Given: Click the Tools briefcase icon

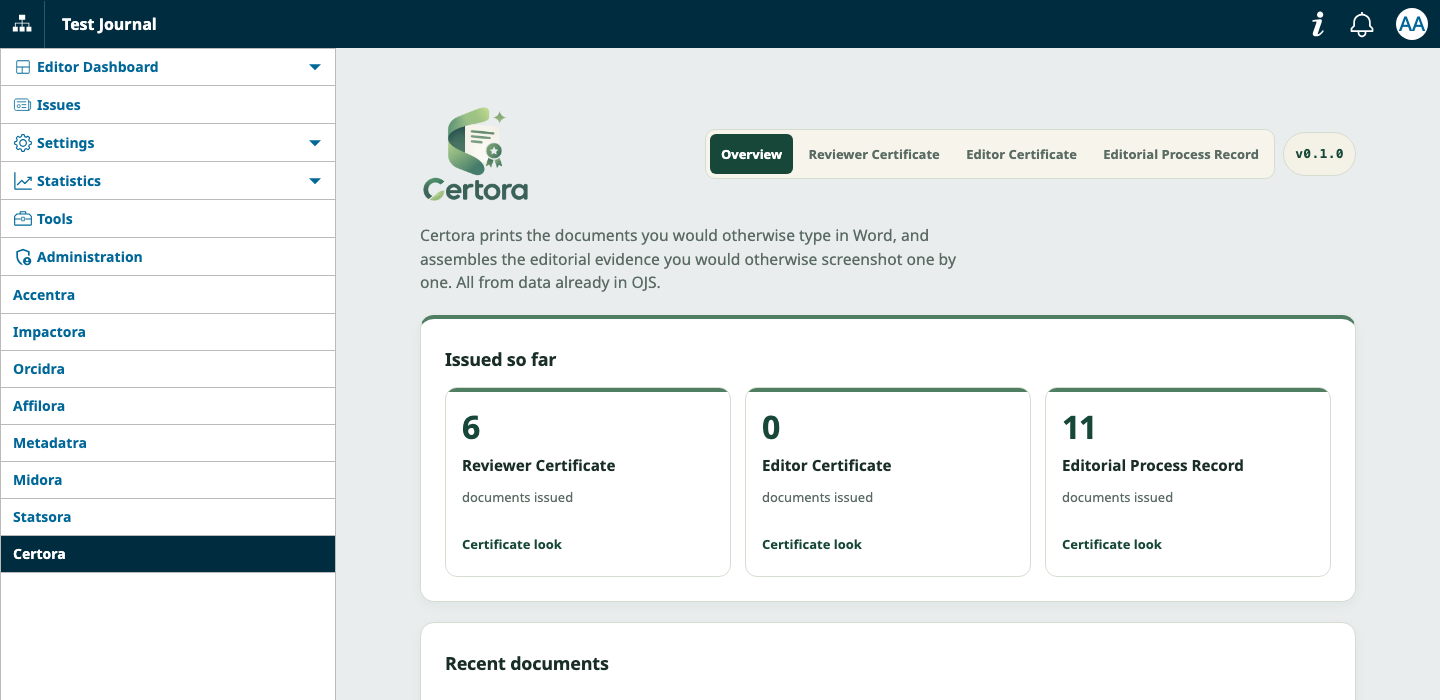Looking at the screenshot, I should (22, 219).
